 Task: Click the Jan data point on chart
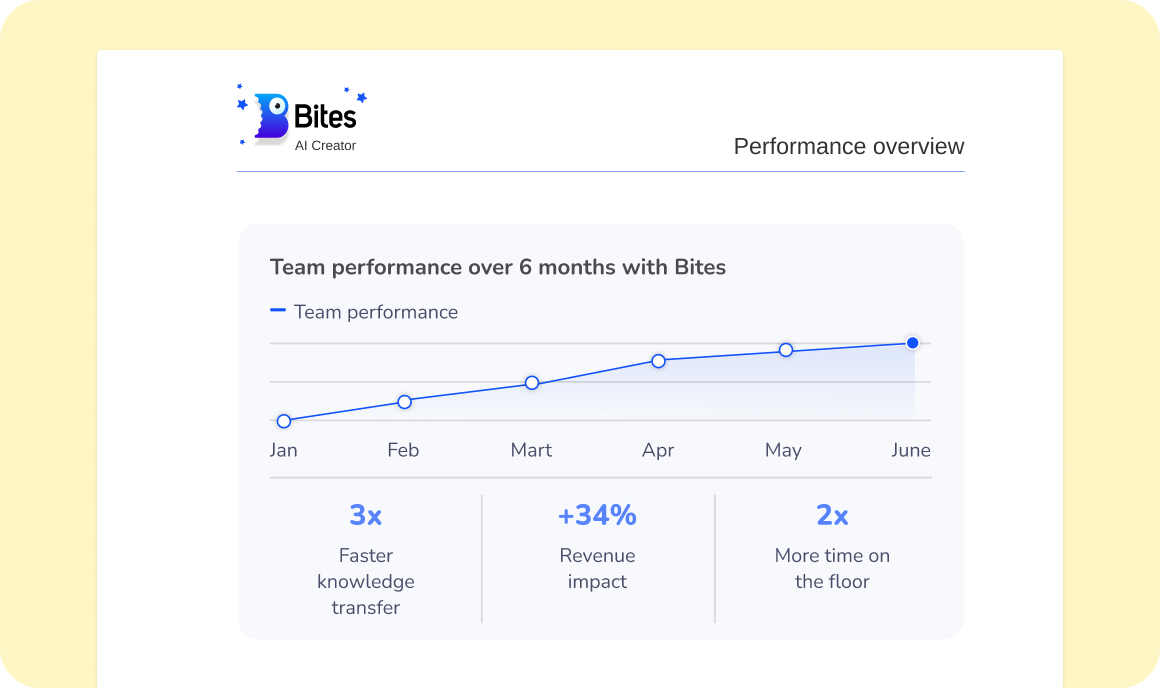coord(284,421)
